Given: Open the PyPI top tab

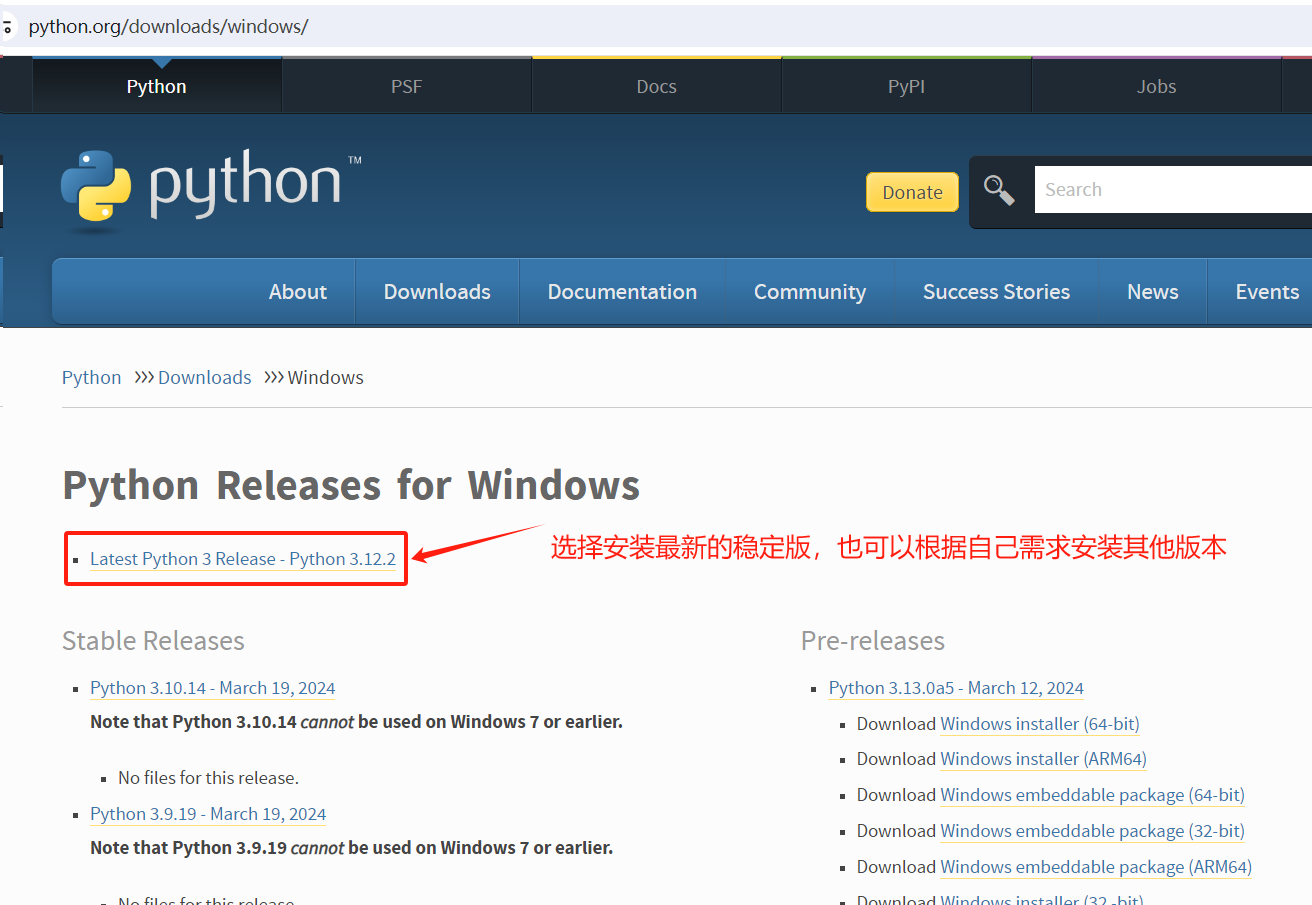Looking at the screenshot, I should (x=906, y=86).
